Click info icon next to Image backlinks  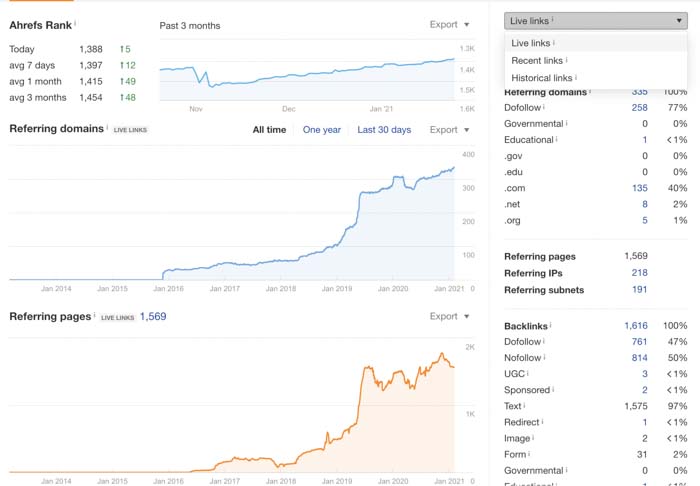pos(533,437)
